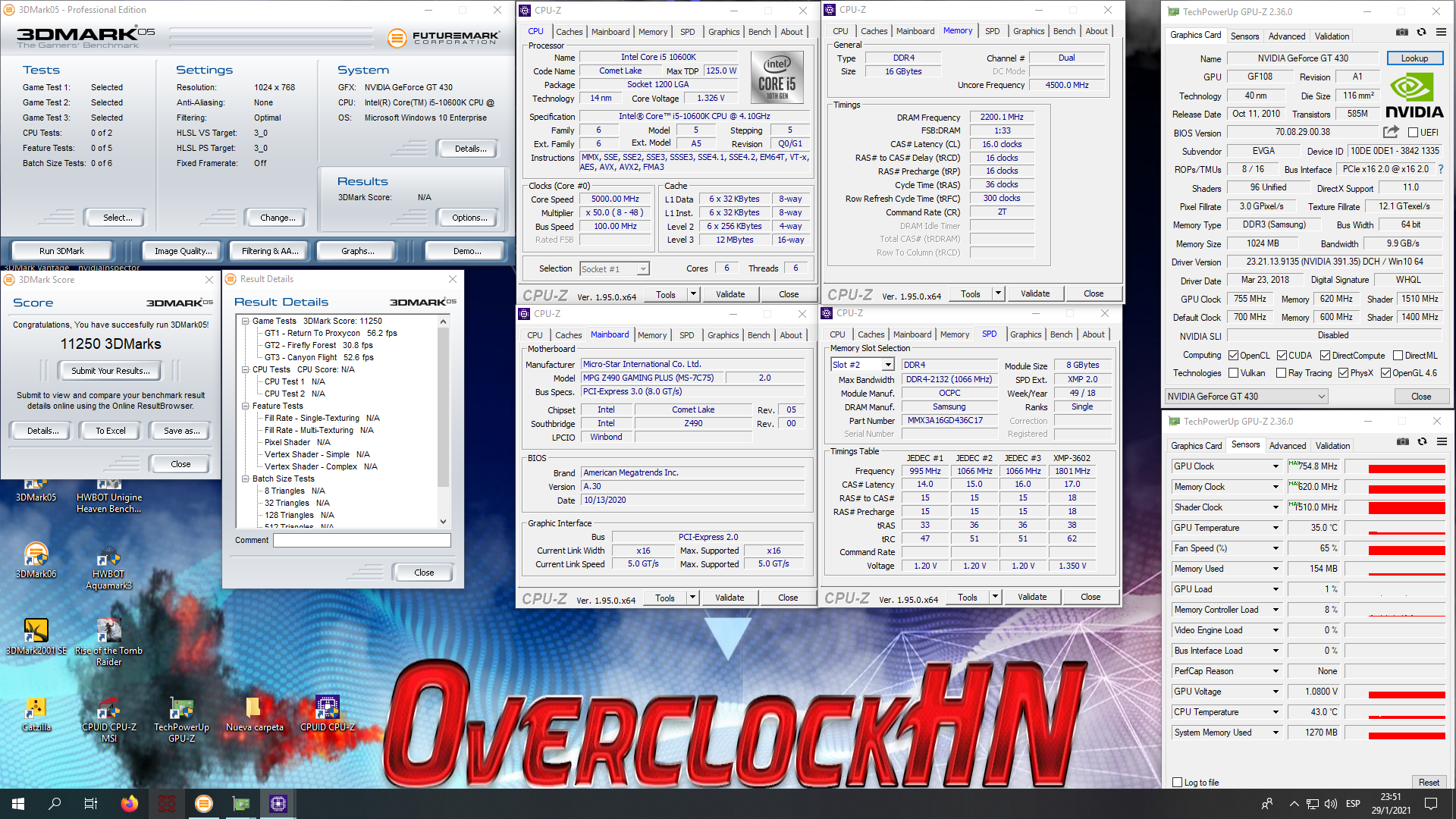This screenshot has height=819, width=1456.
Task: Open hamburger menu in GPU-Z Sensors window
Action: pyautogui.click(x=1442, y=442)
